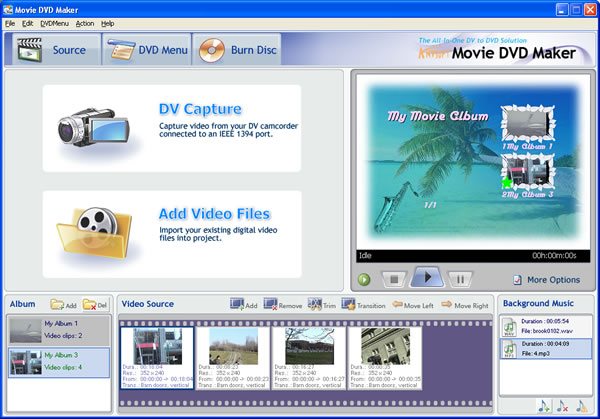600x419 pixels.
Task: Select the 4.mp3 music track
Action: click(546, 349)
